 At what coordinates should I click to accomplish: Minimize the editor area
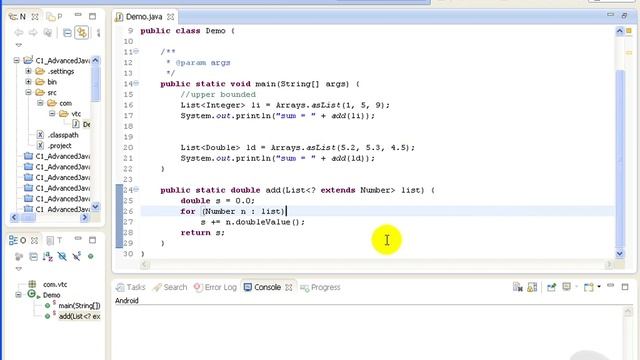(610, 15)
